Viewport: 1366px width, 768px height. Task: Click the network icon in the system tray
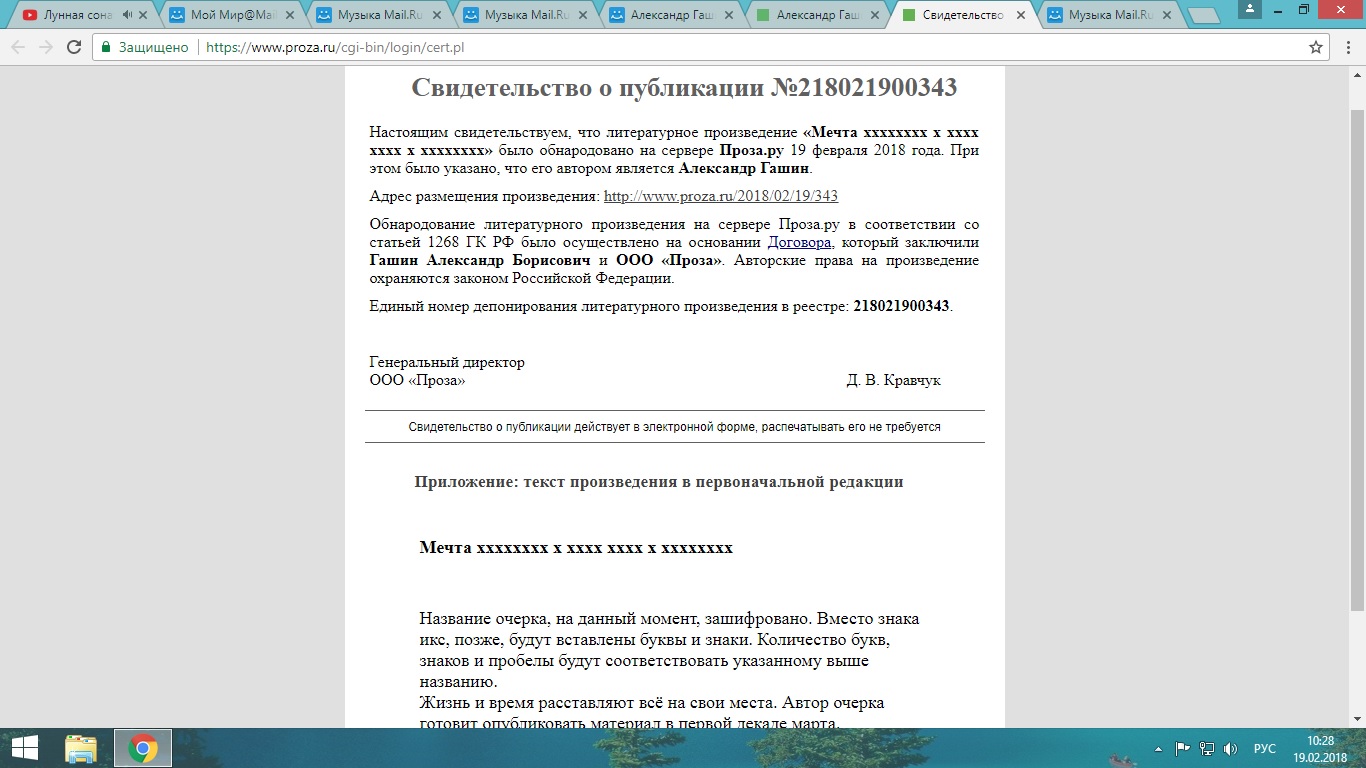[x=1207, y=748]
